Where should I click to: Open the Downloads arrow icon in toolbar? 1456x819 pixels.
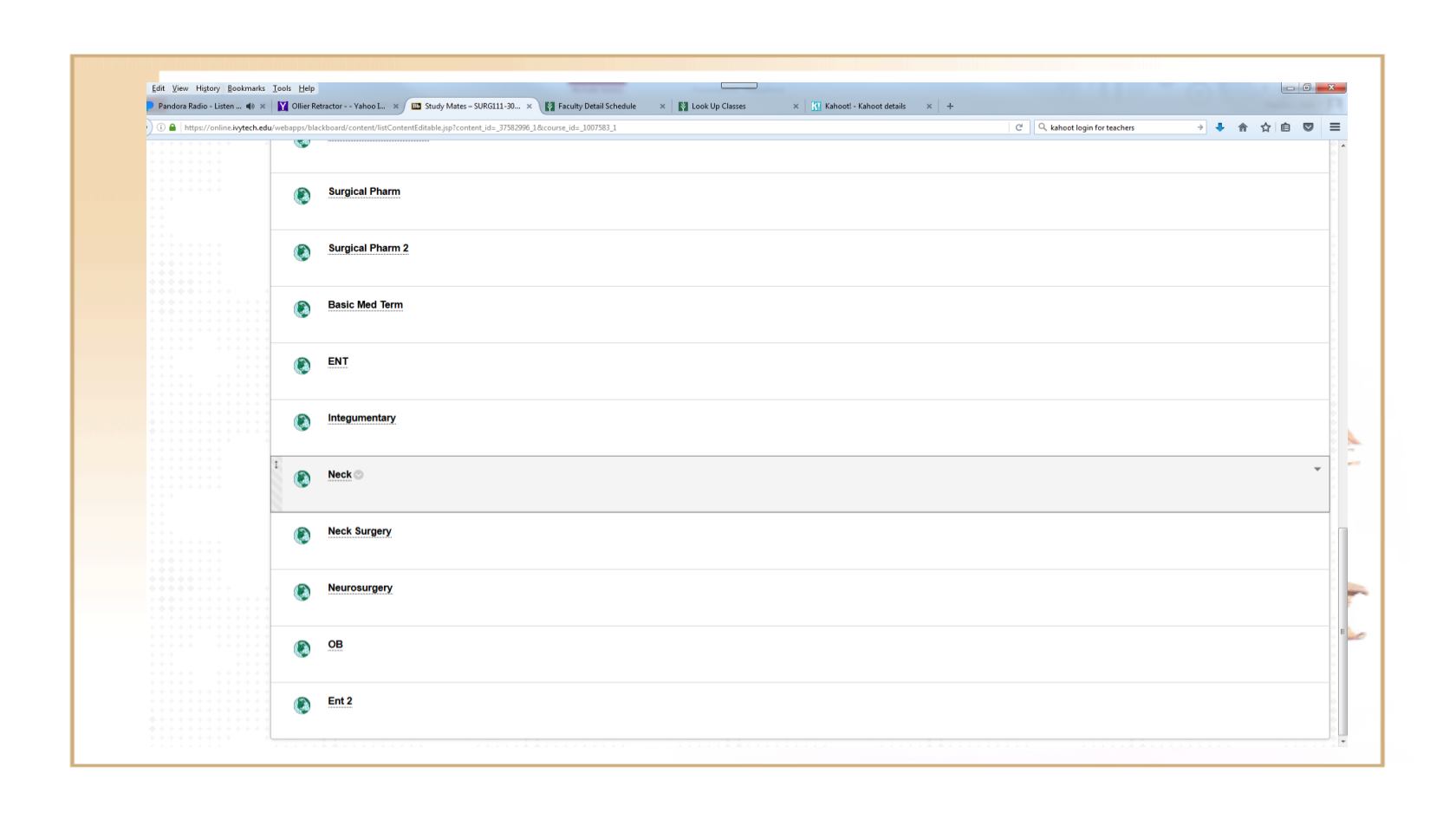point(1219,127)
